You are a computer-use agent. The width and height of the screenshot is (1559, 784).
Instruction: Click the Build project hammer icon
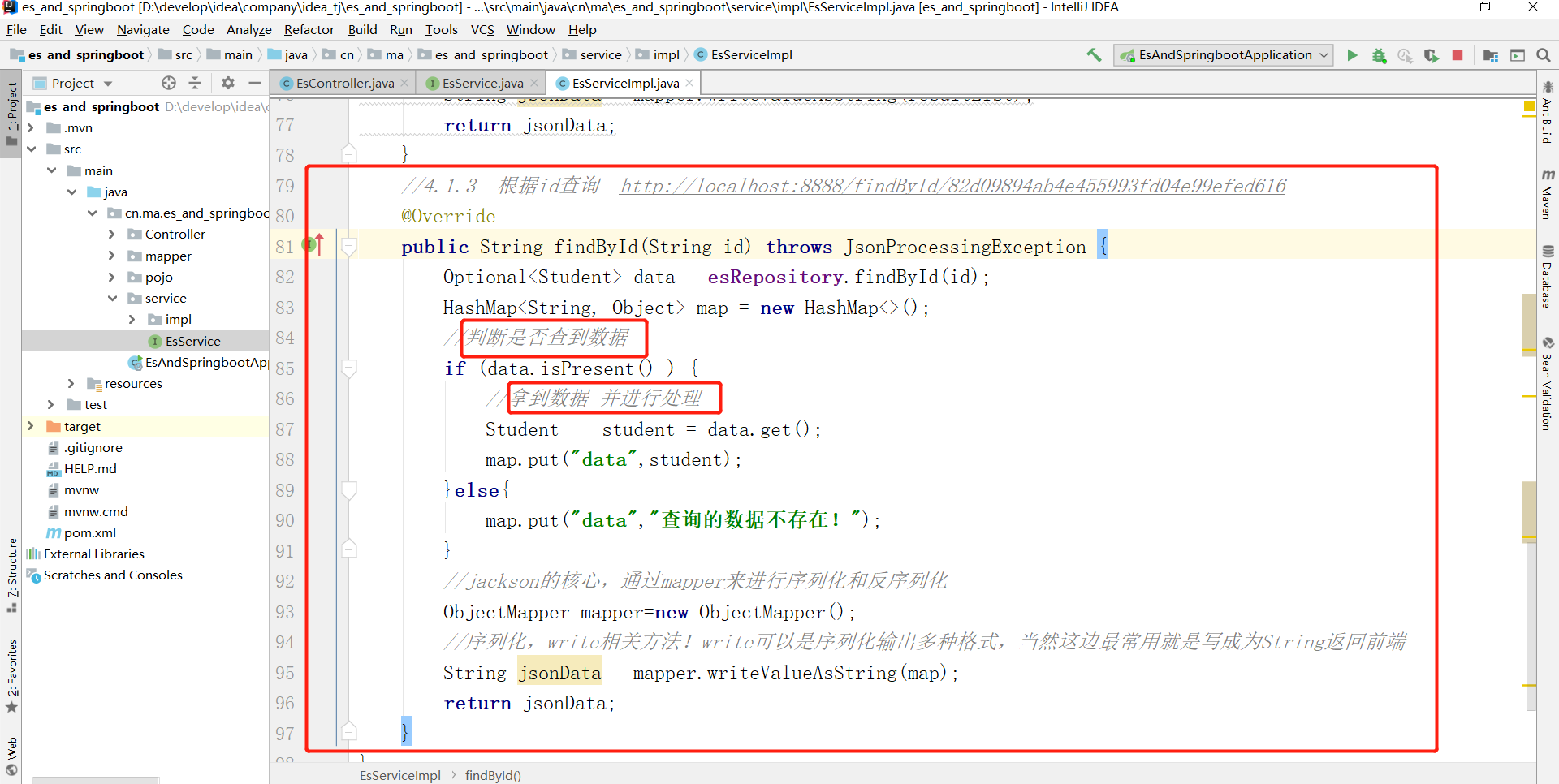click(x=1094, y=55)
